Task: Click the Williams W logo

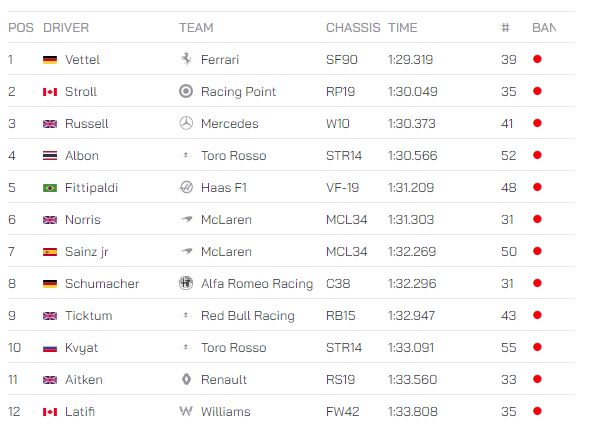Action: tap(186, 411)
